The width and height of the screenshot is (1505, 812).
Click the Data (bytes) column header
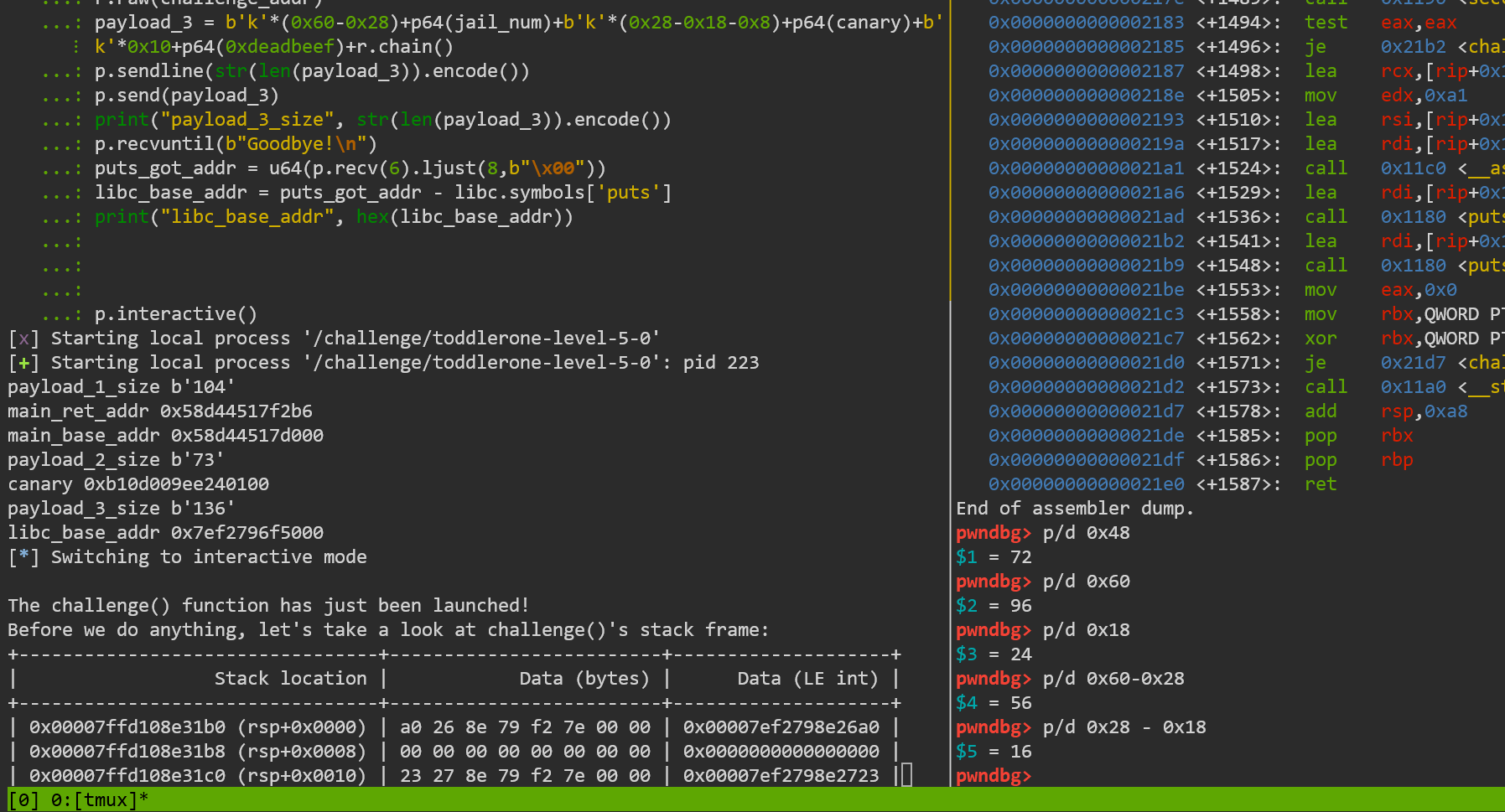[x=584, y=679]
